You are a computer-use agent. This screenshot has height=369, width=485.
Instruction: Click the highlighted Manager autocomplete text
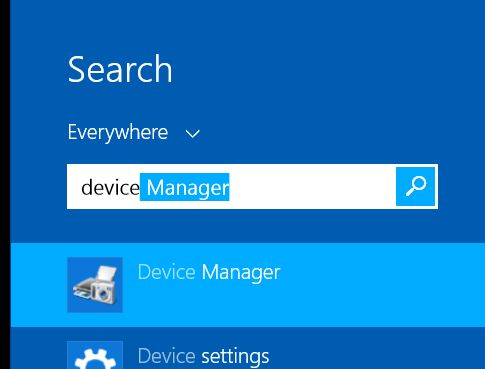coord(185,187)
